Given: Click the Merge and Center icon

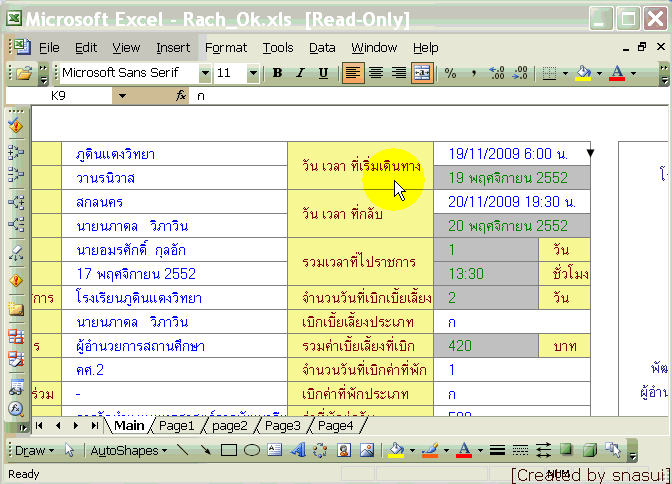Looking at the screenshot, I should pyautogui.click(x=421, y=73).
